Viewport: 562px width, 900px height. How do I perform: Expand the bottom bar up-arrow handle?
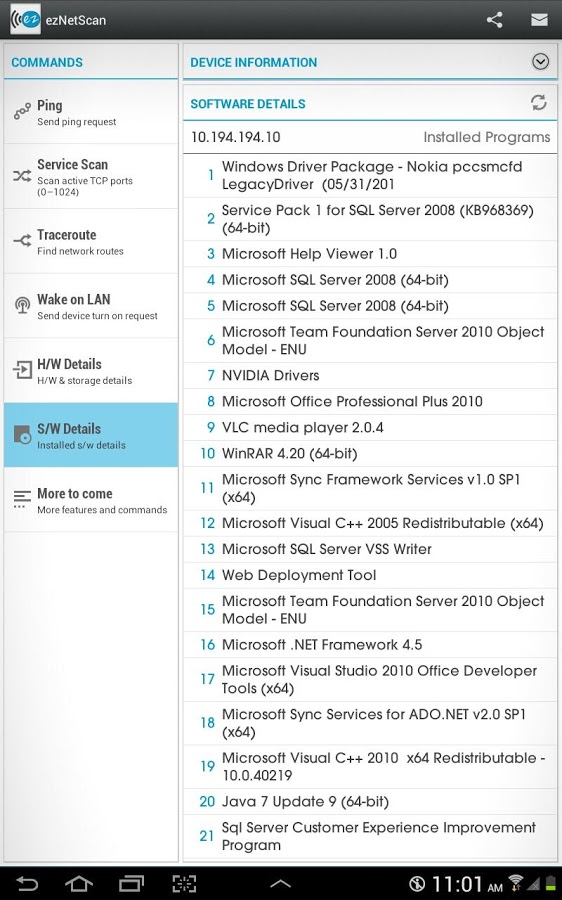(280, 884)
